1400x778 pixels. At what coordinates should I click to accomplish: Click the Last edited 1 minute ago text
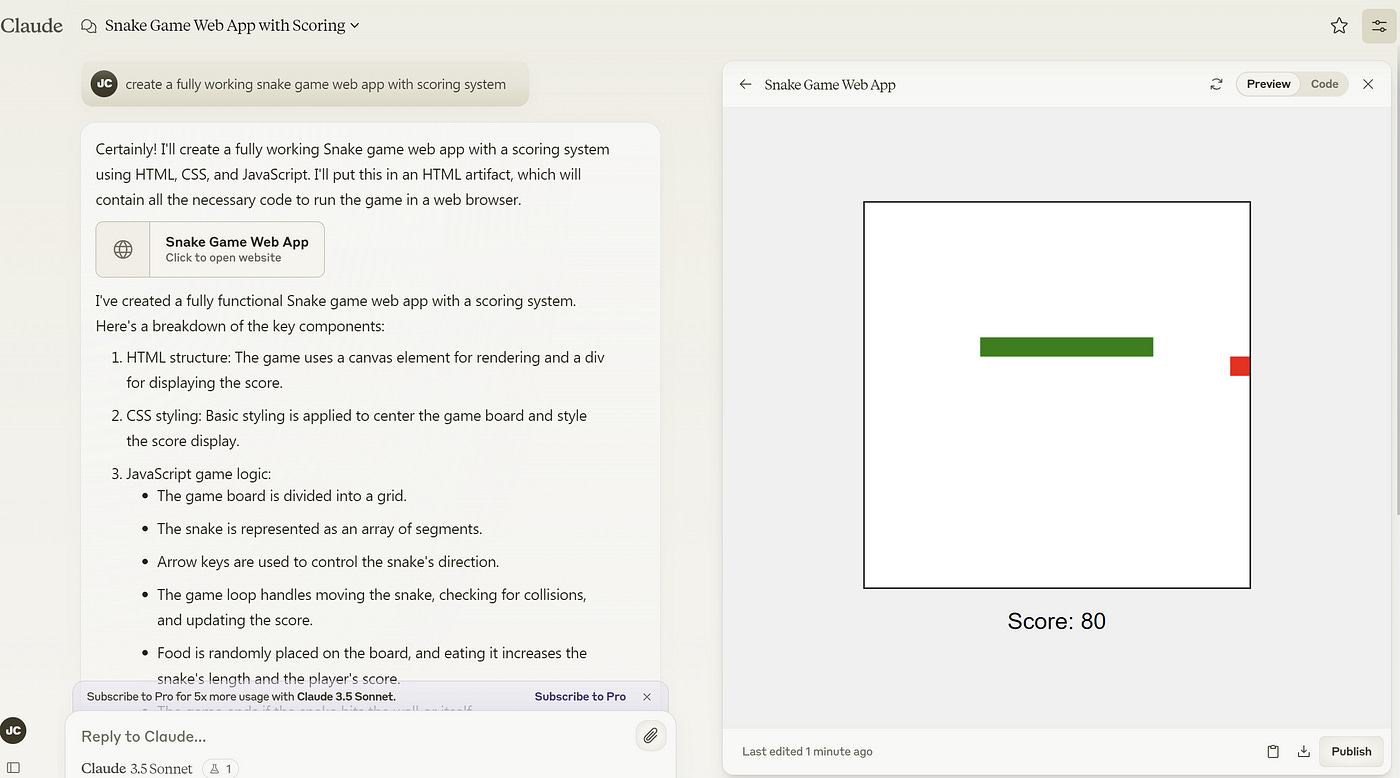(807, 752)
